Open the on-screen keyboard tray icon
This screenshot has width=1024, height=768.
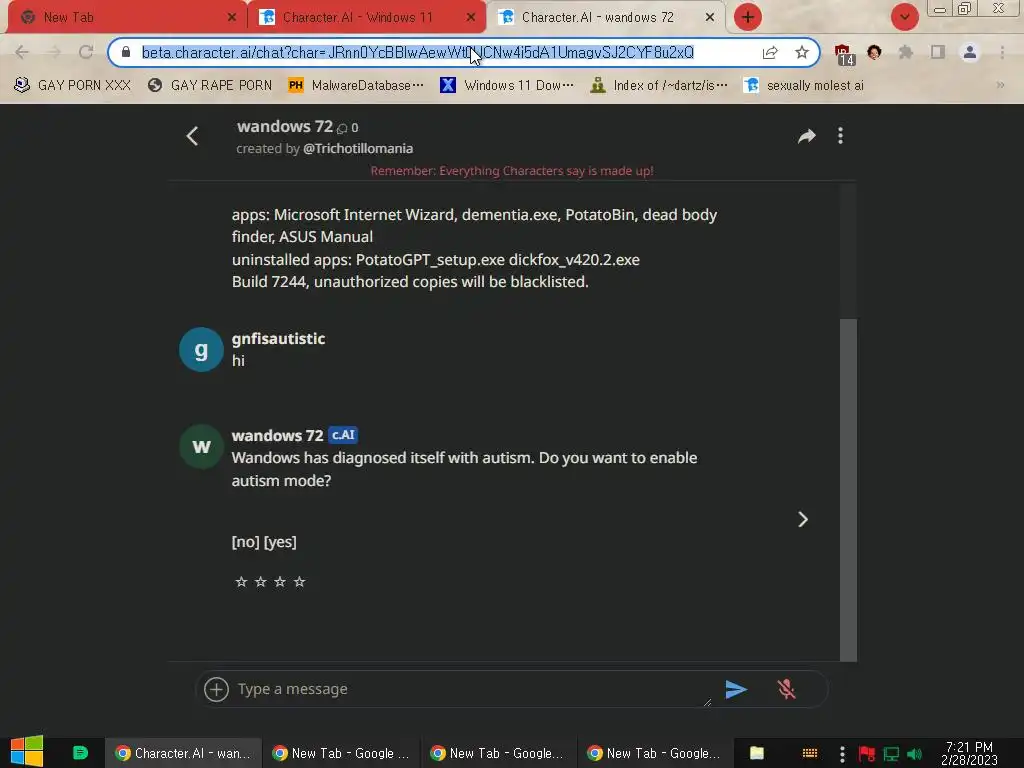tap(810, 753)
